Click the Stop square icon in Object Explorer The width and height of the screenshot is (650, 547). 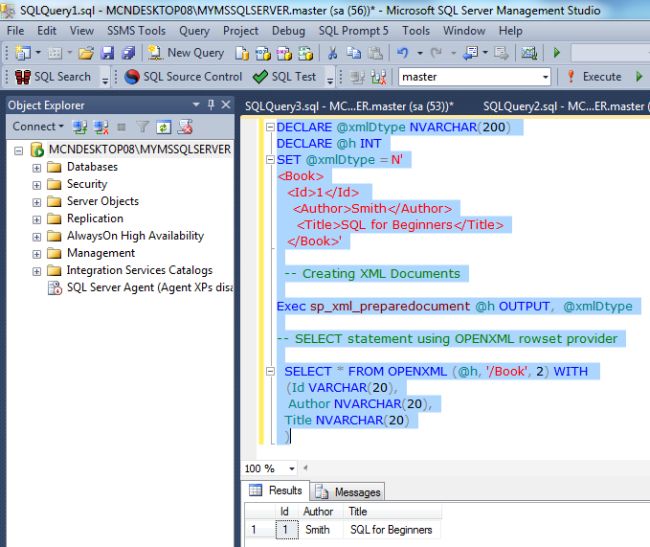(121, 127)
